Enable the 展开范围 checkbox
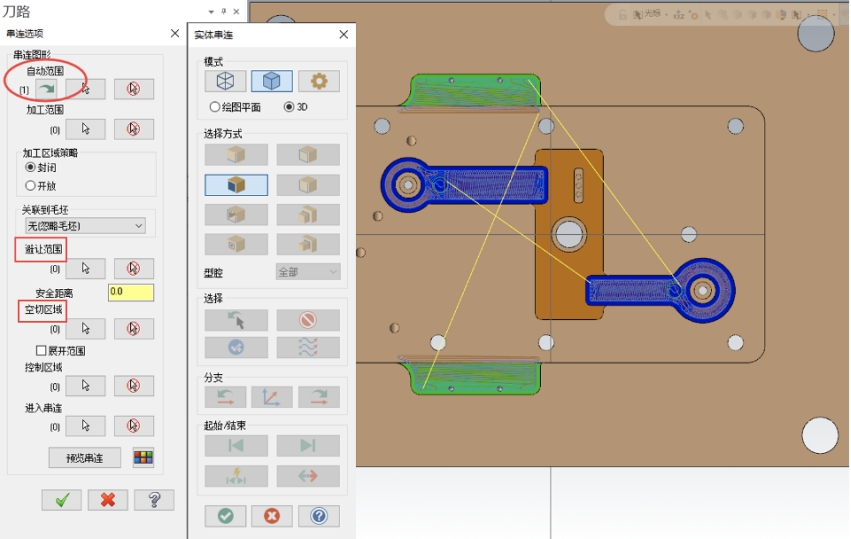This screenshot has height=539, width=851. point(41,351)
